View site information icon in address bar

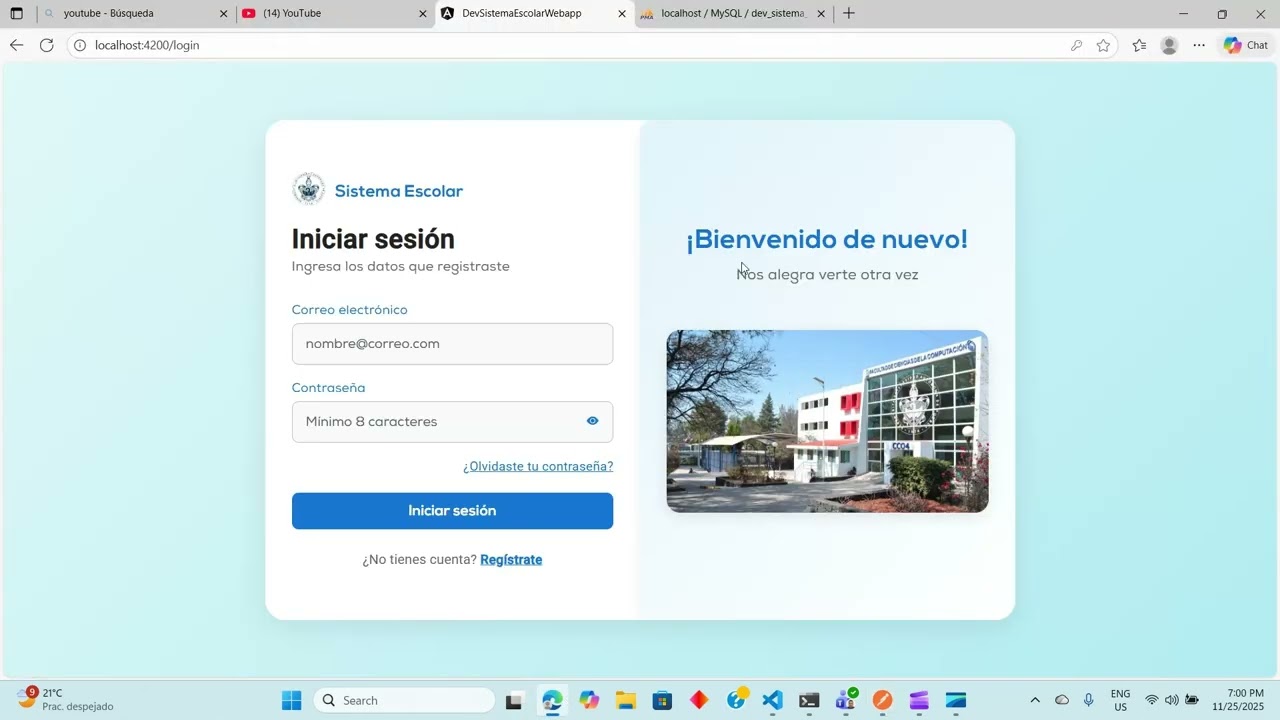[80, 45]
